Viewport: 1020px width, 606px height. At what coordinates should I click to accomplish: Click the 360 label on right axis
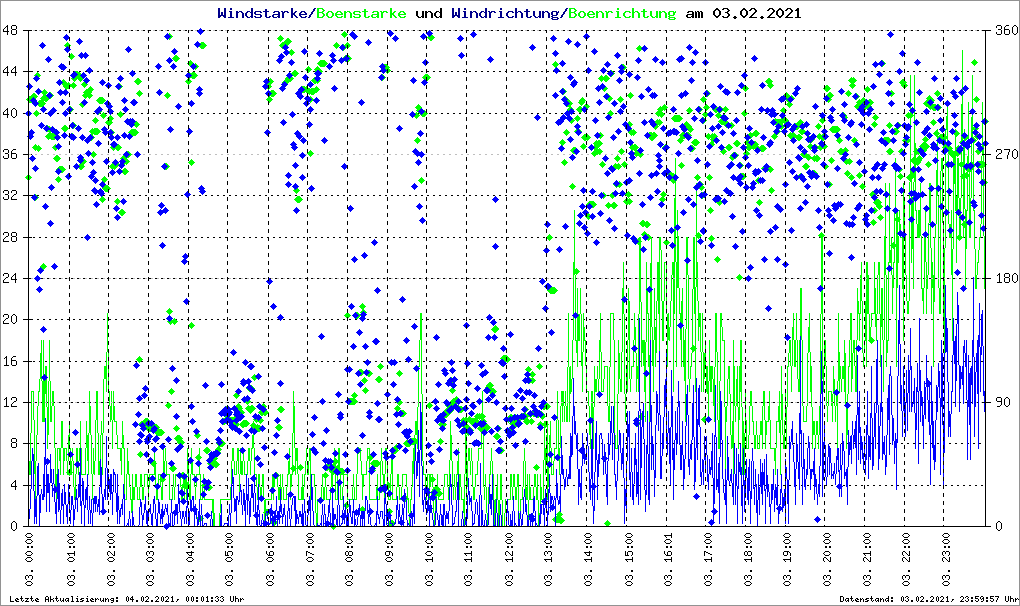tap(1002, 31)
